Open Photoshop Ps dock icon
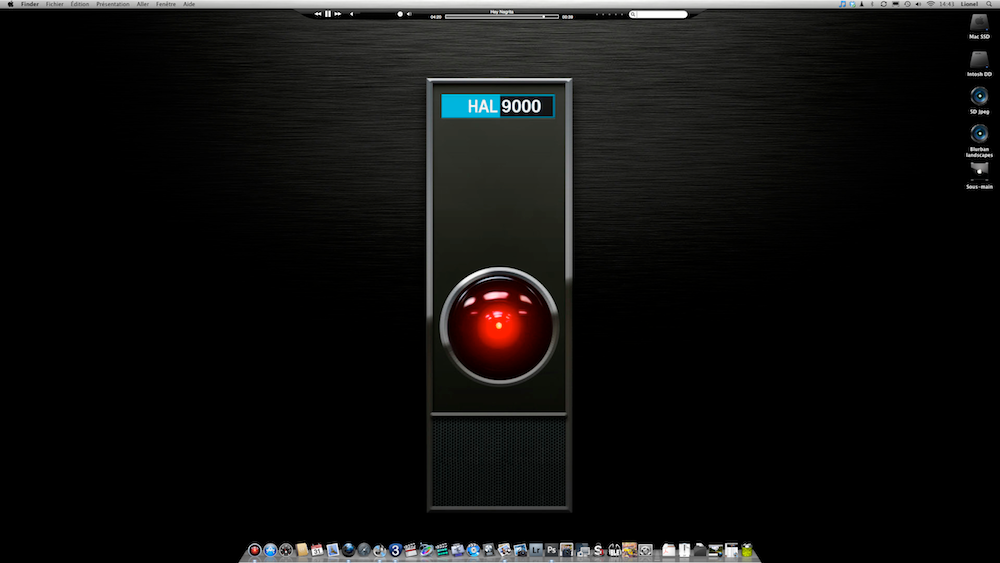 click(x=552, y=550)
